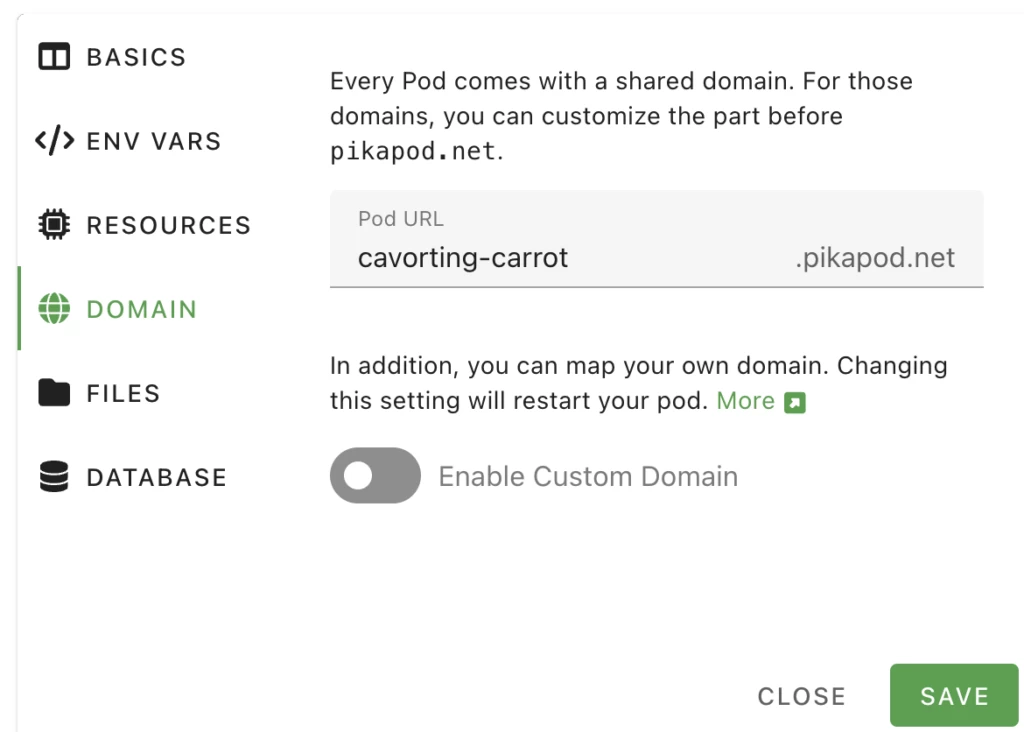Viewport: 1024px width, 732px height.
Task: Select the DOMAIN tab label
Action: click(141, 309)
